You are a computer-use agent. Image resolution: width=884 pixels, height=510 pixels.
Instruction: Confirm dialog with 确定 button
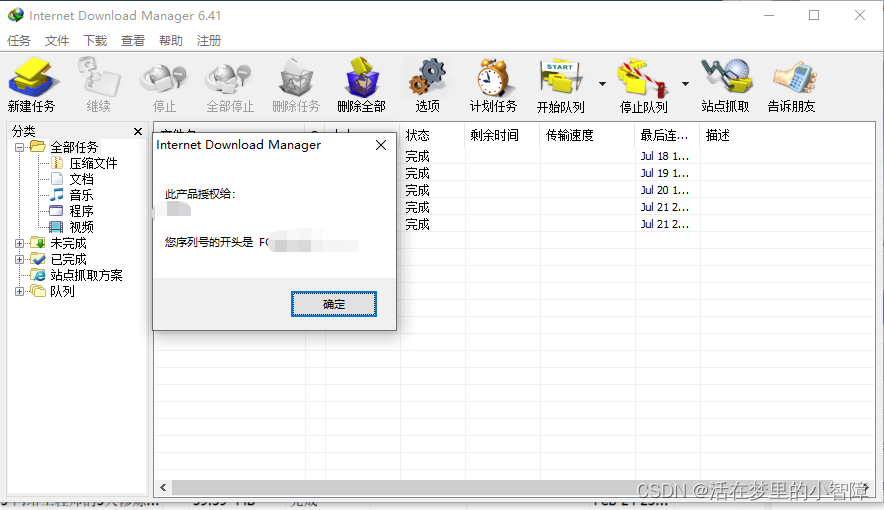tap(334, 304)
